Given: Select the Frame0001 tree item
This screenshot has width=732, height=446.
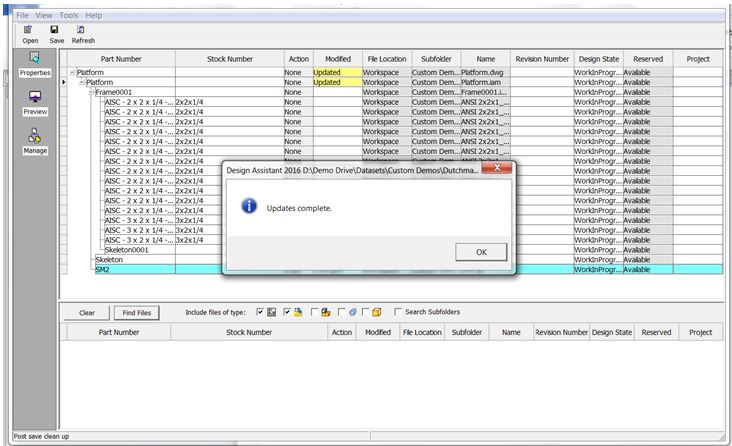Looking at the screenshot, I should pyautogui.click(x=114, y=92).
